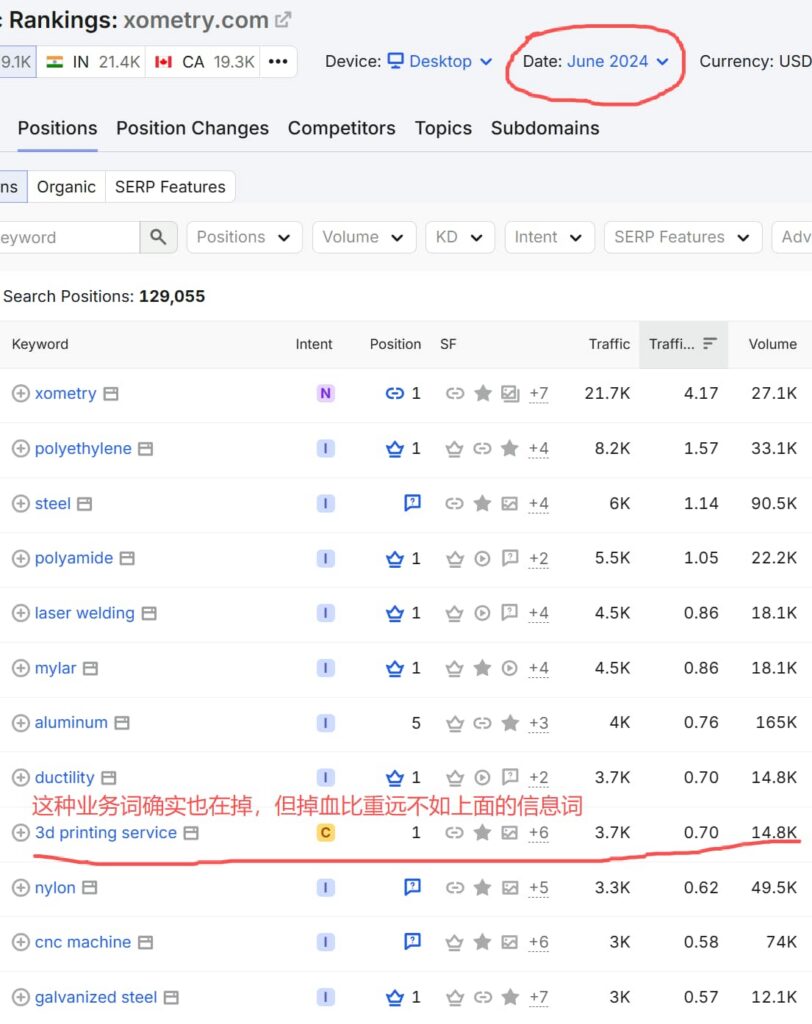Click the image pack SF icon for xometry
812x1024 pixels.
(510, 393)
